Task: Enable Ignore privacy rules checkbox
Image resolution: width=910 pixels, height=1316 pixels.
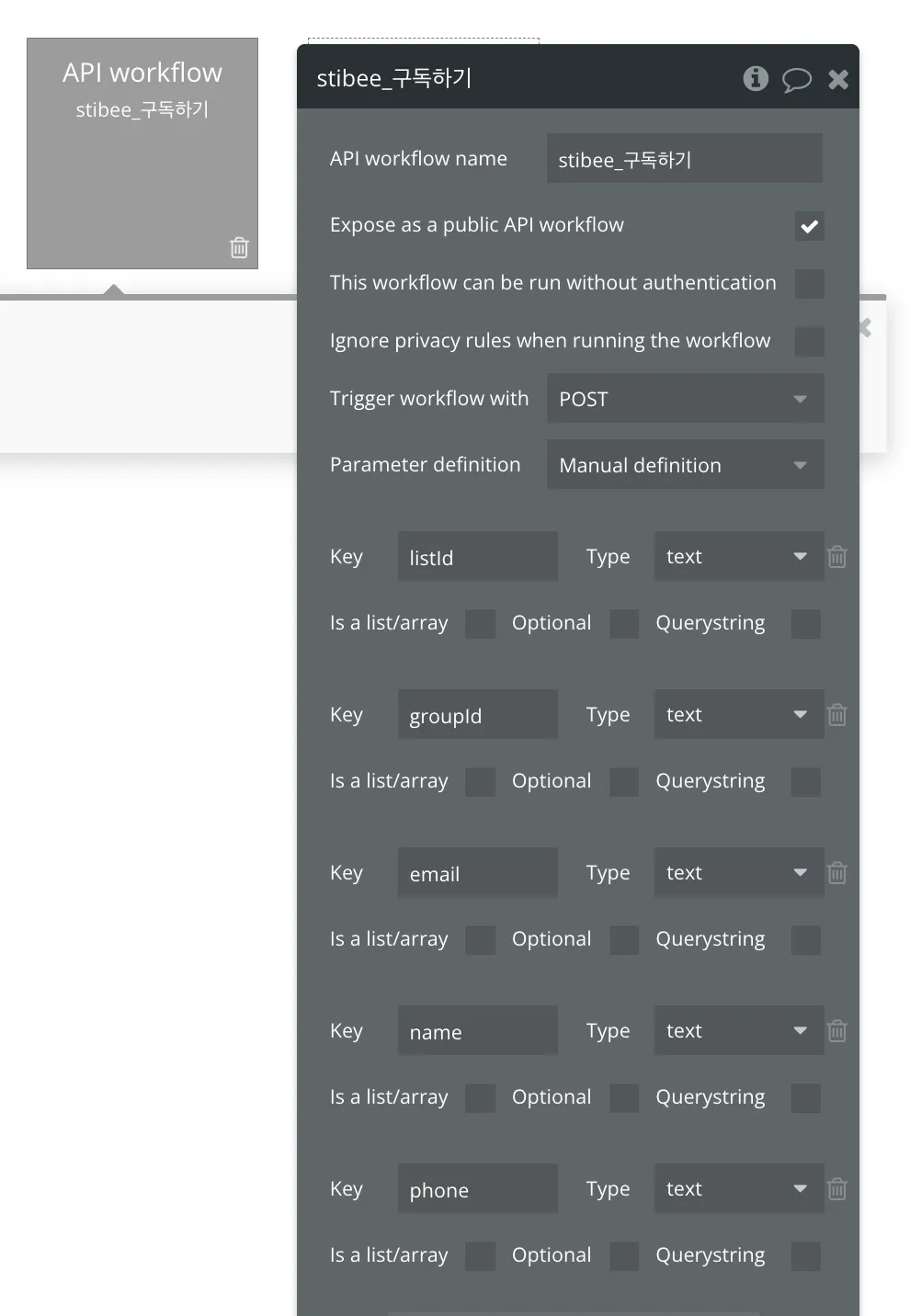Action: pos(809,342)
